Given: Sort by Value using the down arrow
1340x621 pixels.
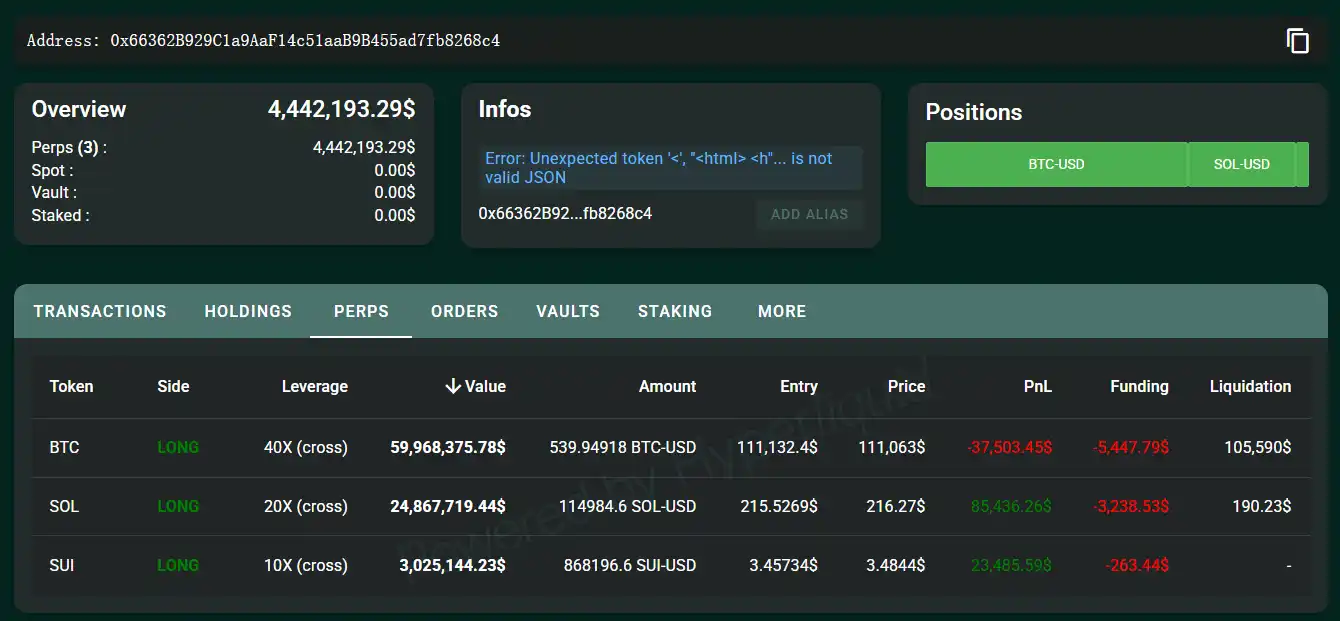Looking at the screenshot, I should pos(453,386).
